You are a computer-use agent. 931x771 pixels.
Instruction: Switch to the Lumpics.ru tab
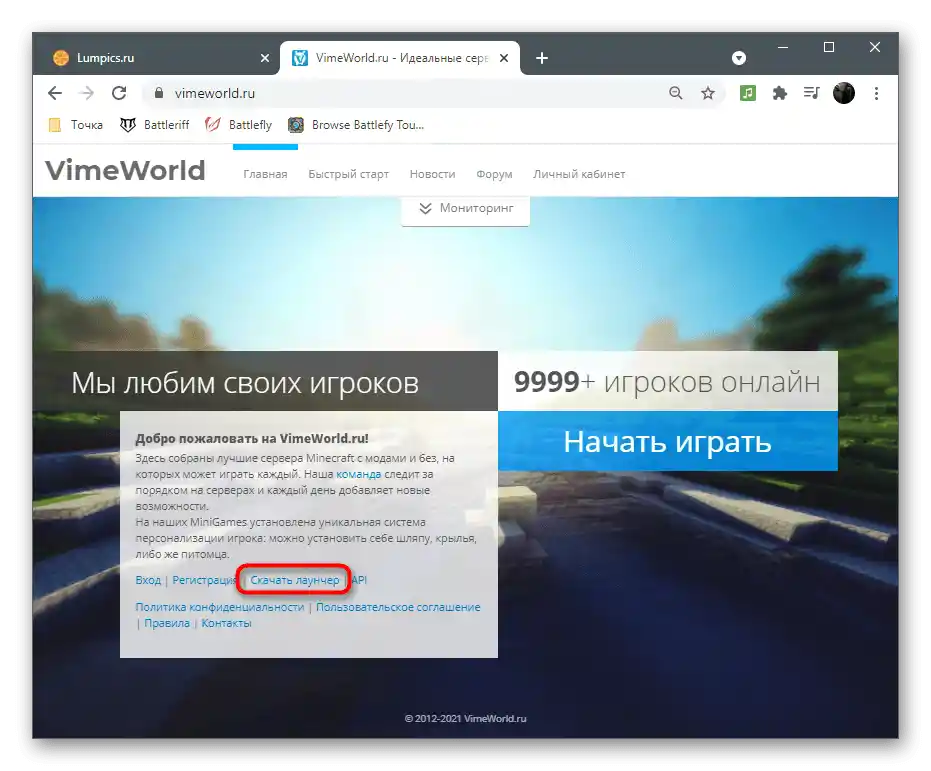[x=156, y=58]
